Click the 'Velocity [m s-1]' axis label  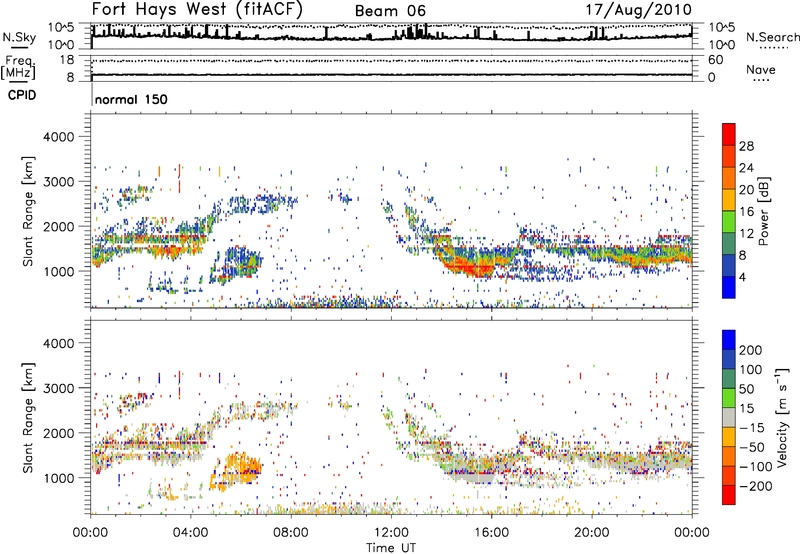(782, 417)
